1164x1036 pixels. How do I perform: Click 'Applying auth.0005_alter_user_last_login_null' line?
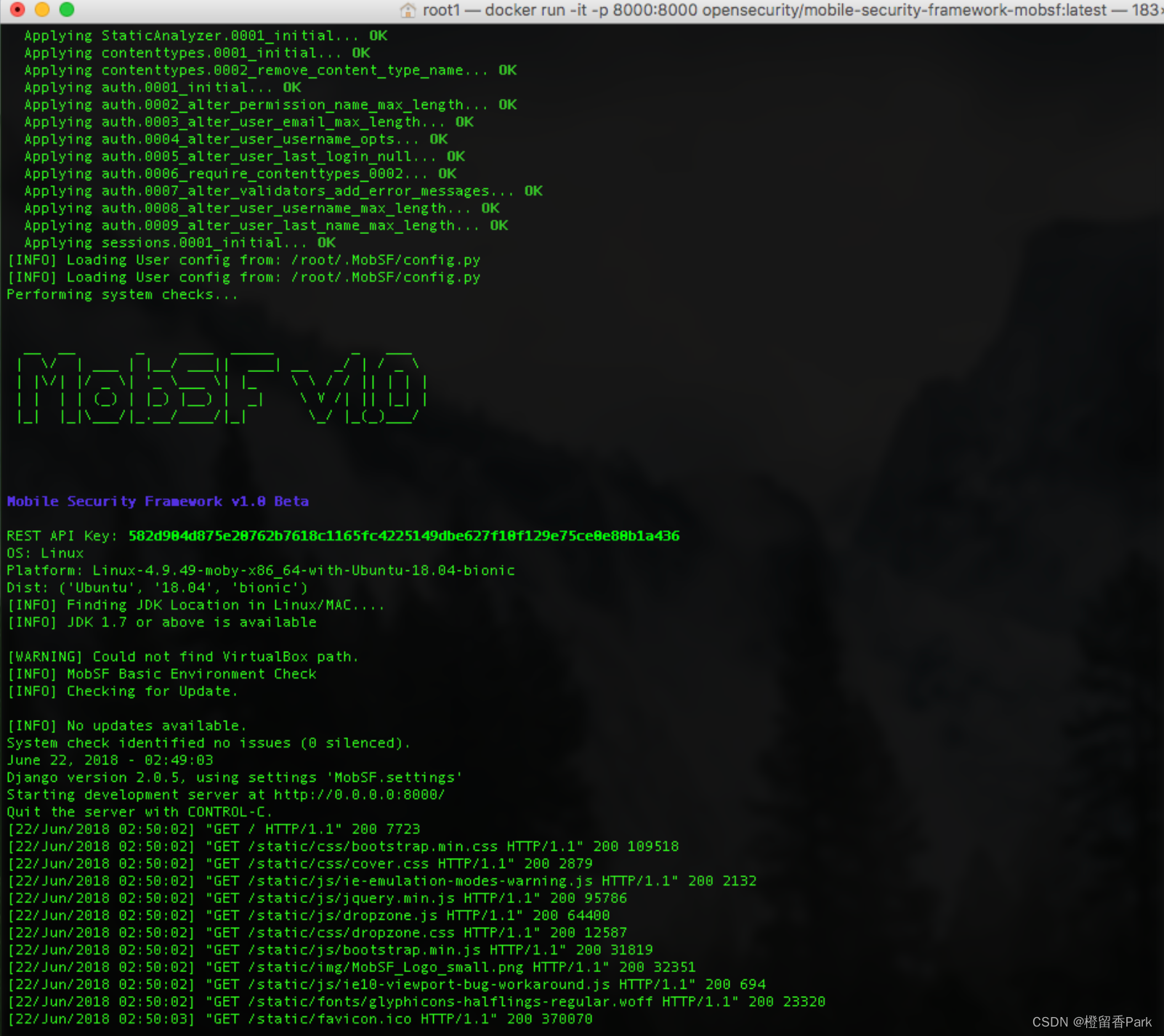pos(245,156)
